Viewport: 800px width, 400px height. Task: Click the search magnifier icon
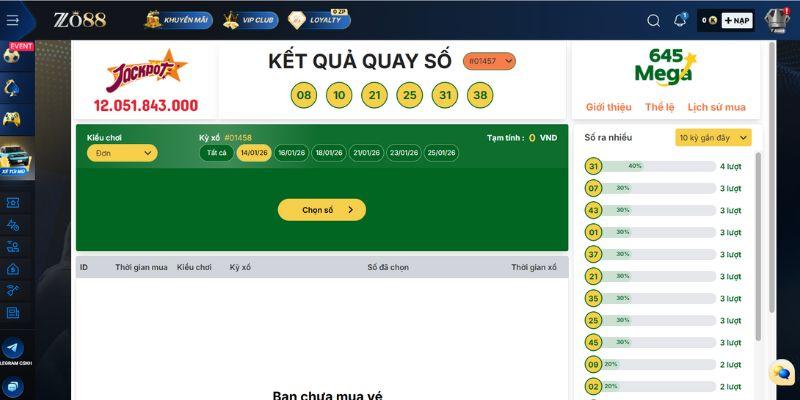click(x=654, y=20)
